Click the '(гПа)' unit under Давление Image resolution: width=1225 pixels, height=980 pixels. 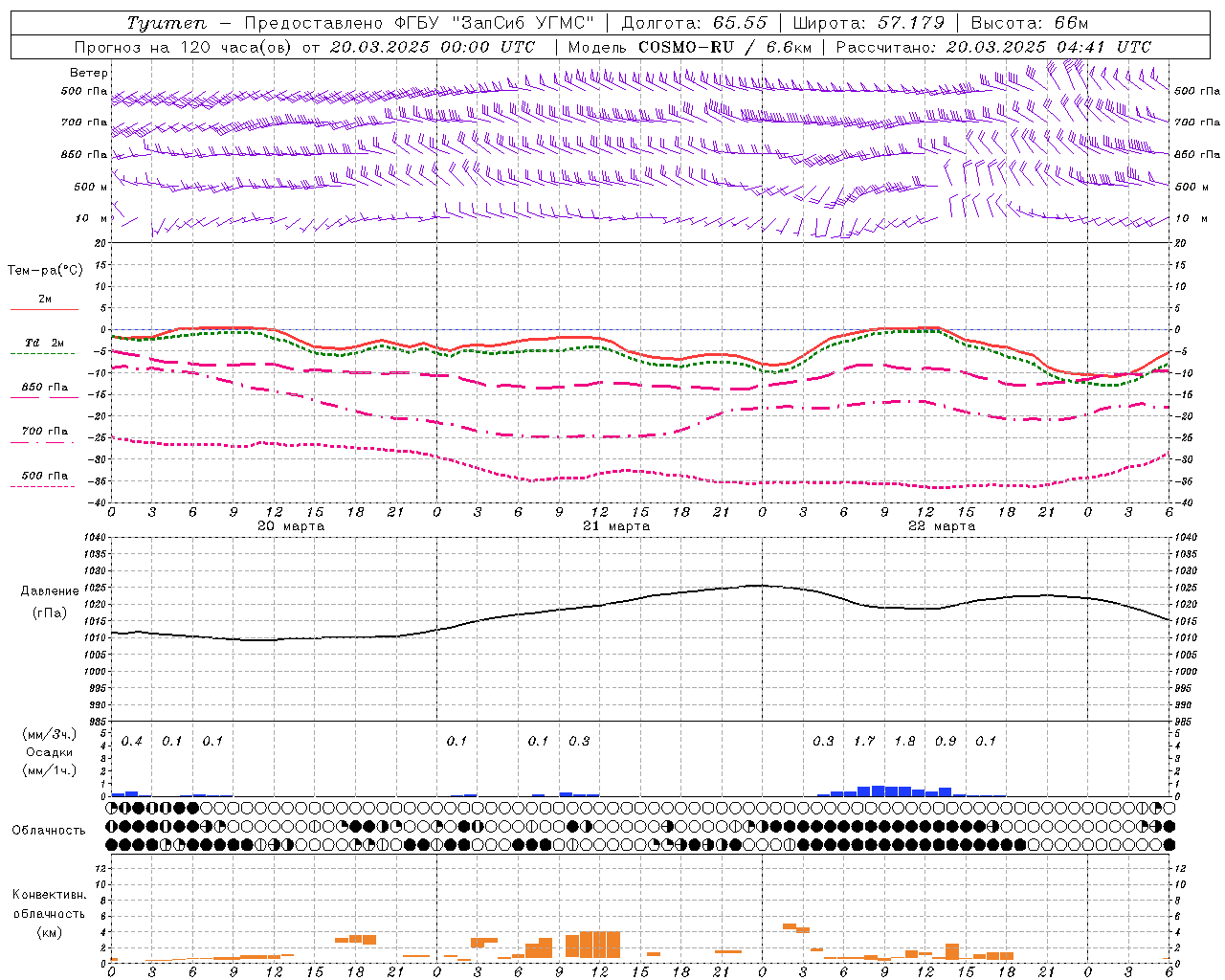pos(50,613)
